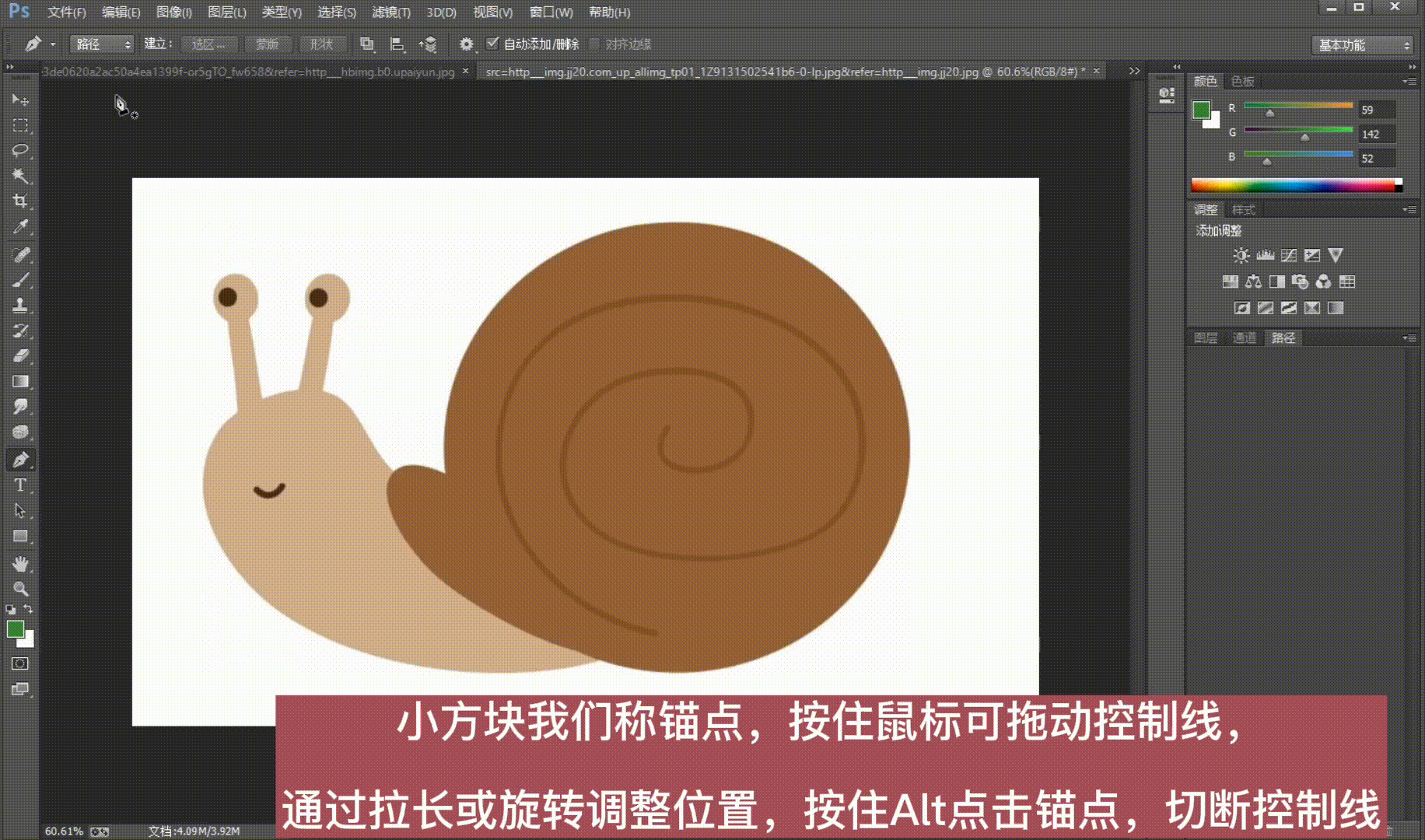Screen dimensions: 1425x840
Task: Show hidden document tabs list
Action: 1135,71
